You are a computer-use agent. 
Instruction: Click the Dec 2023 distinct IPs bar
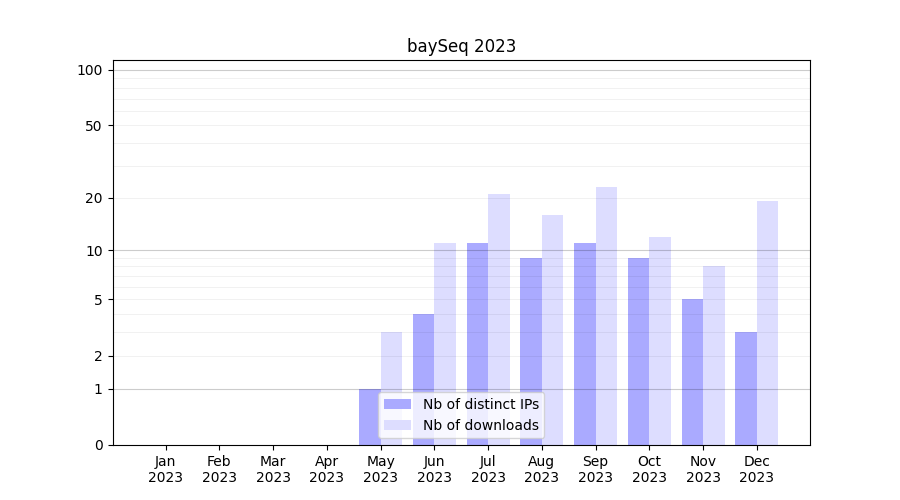pos(746,388)
